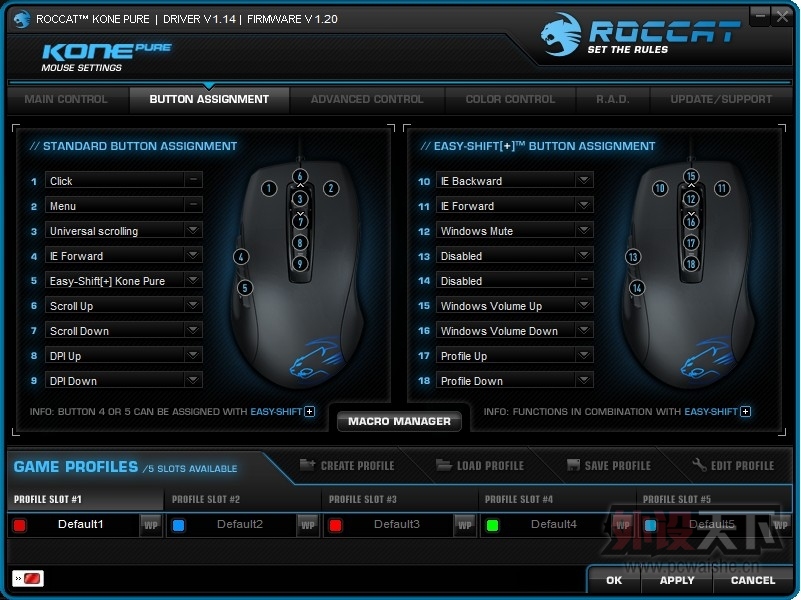This screenshot has width=801, height=600.
Task: Select marker 4 side button on mouse
Action: (241, 257)
